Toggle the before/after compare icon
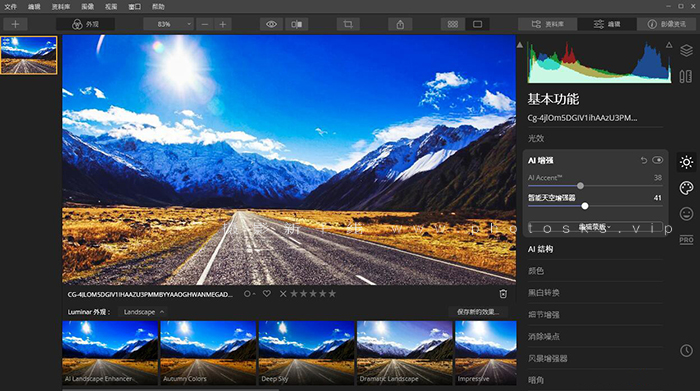Screen dimensions: 700x391 297,24
